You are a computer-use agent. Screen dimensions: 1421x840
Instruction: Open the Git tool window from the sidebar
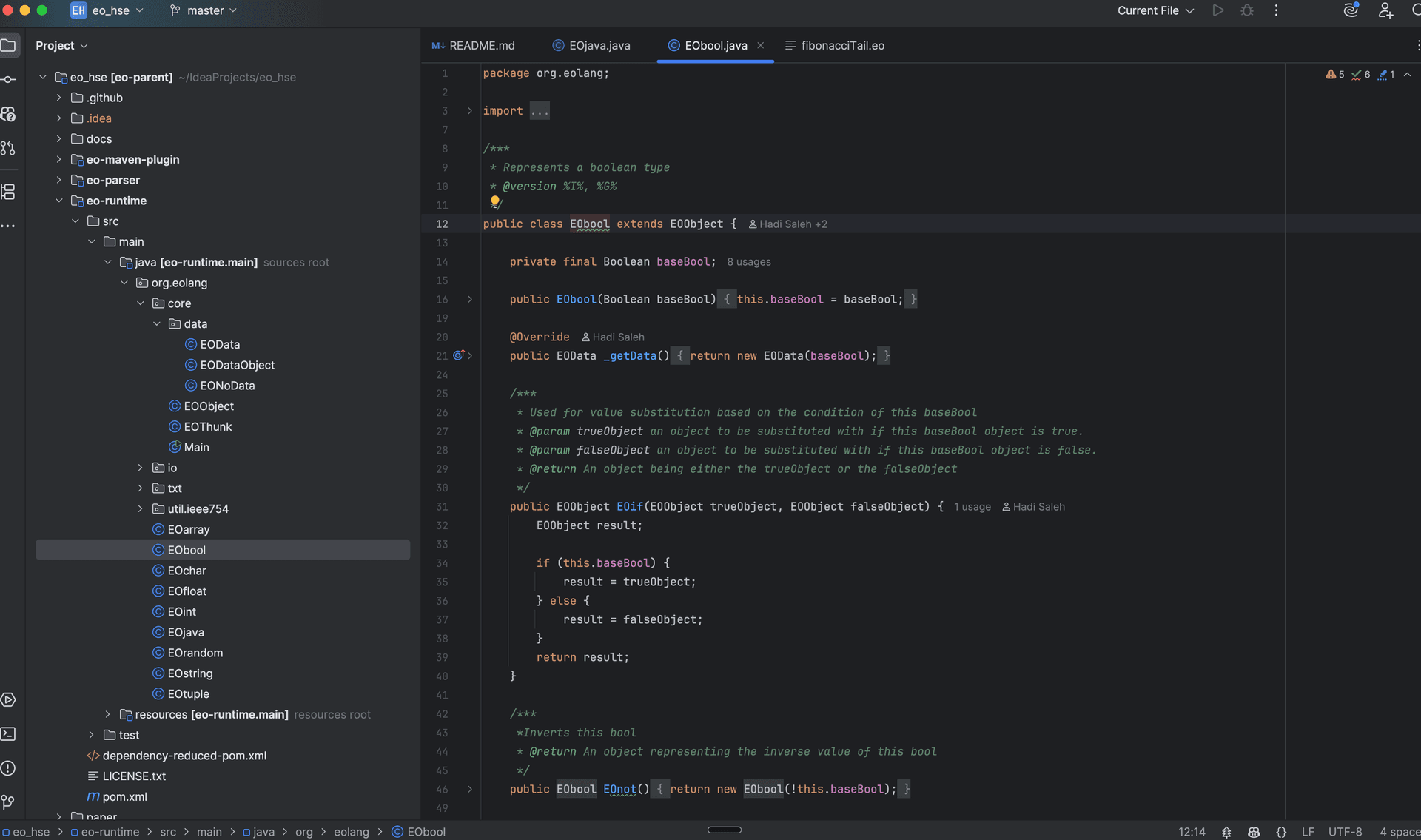click(x=10, y=802)
